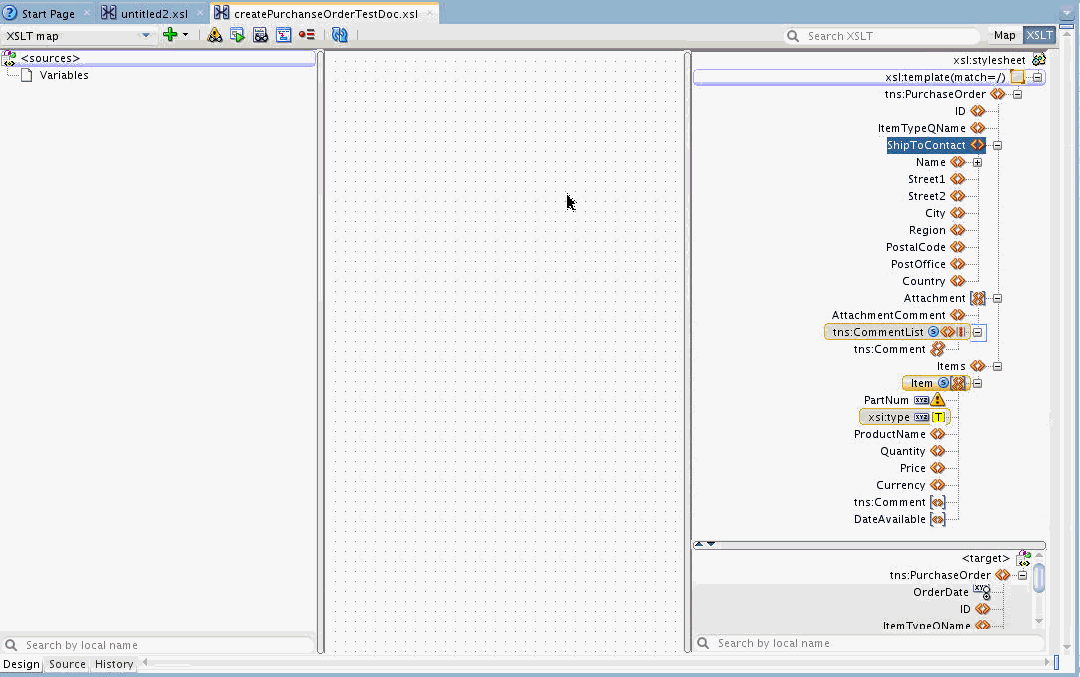The height and width of the screenshot is (677, 1080).
Task: Open the XSLT map combo box
Action: coord(78,36)
